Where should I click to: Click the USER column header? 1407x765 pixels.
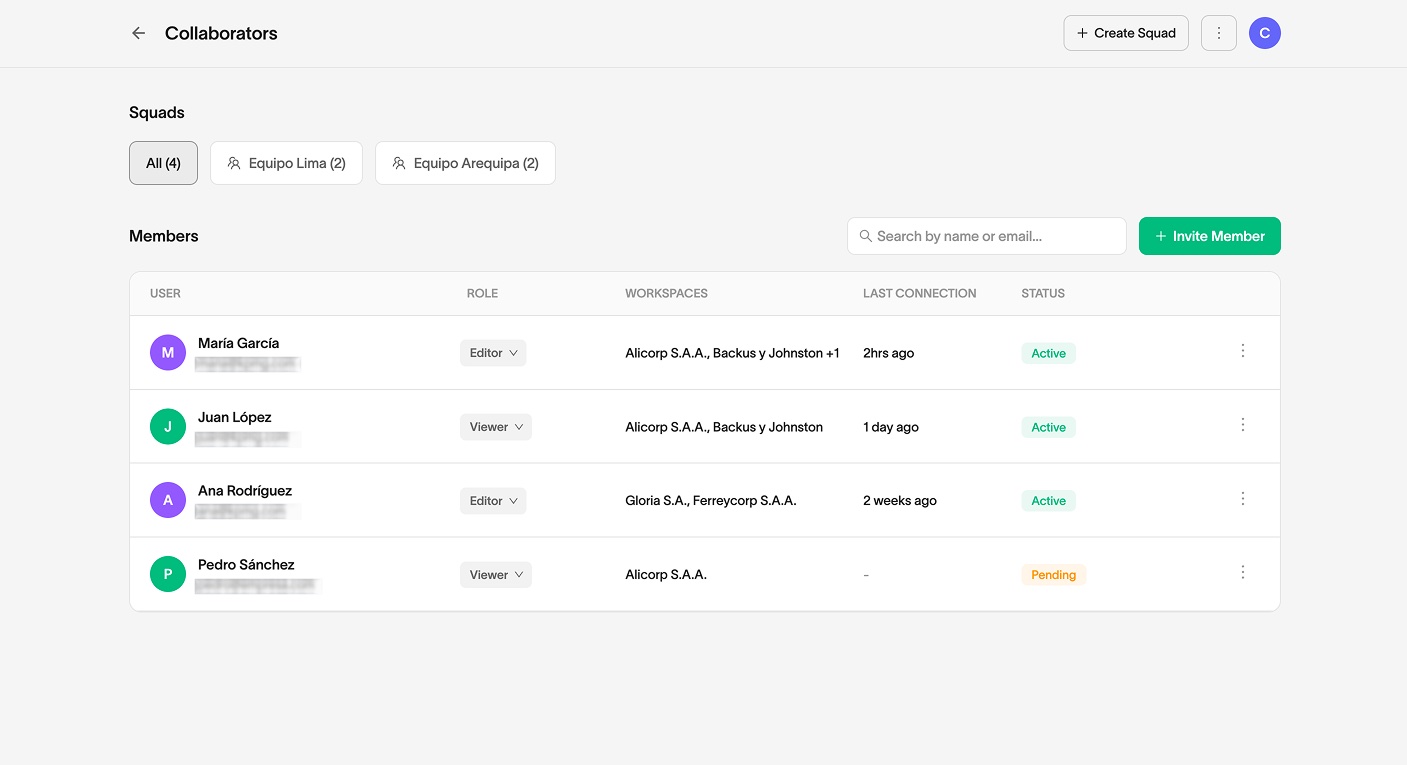tap(165, 293)
